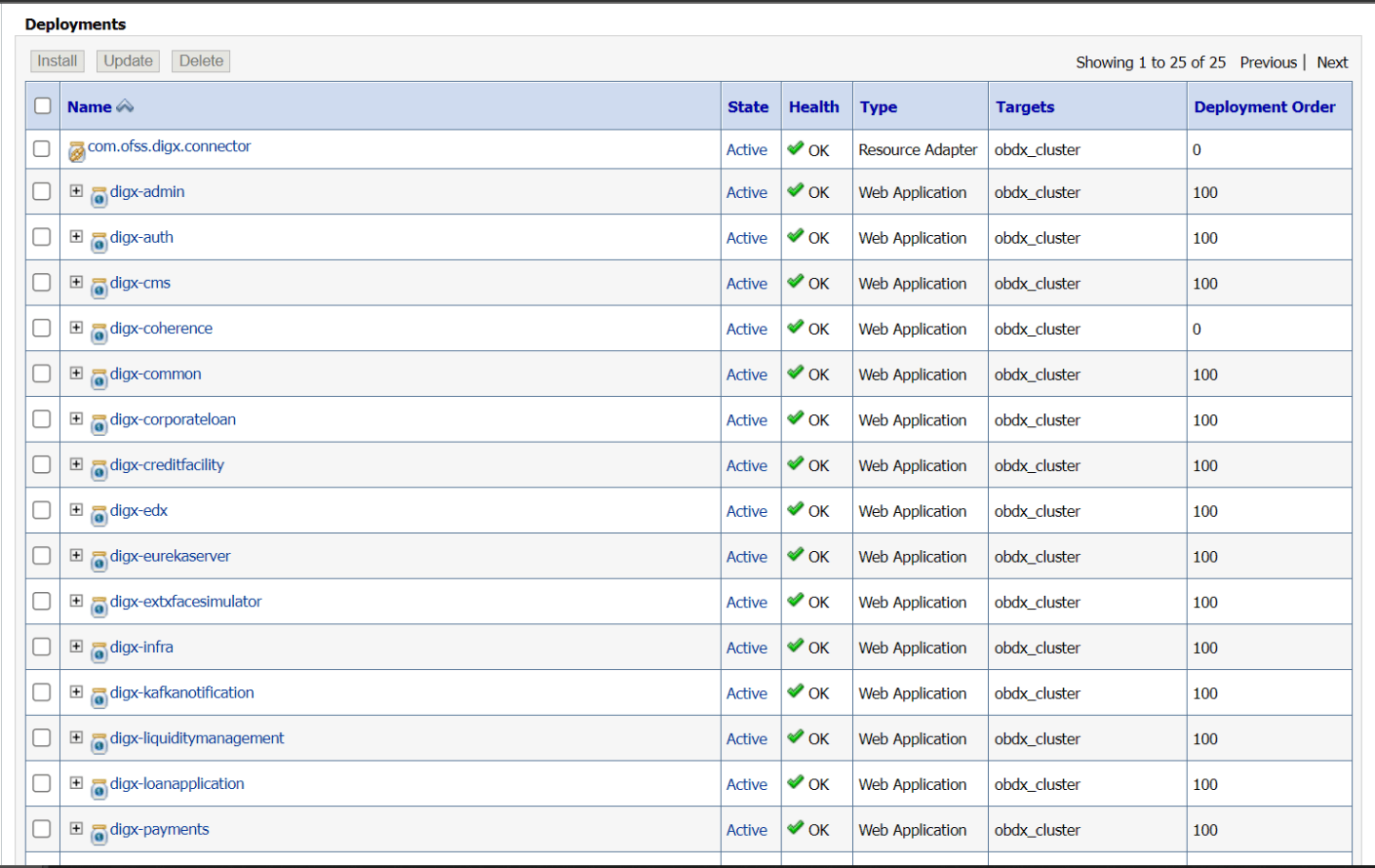
Task: Go to the Next page of deployments
Action: (1331, 62)
